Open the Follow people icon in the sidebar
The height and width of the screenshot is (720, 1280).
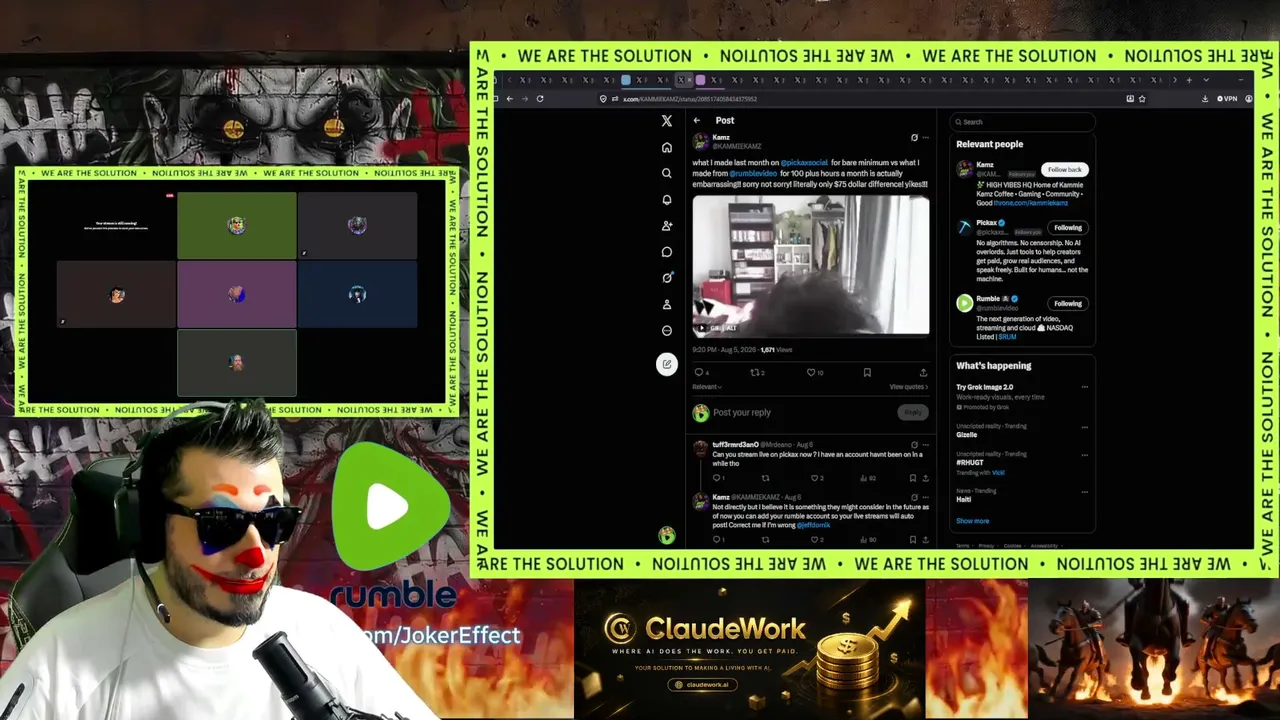pyautogui.click(x=667, y=226)
